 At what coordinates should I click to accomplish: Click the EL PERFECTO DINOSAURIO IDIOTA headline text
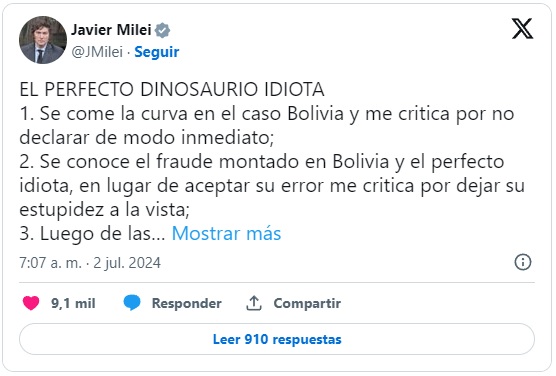coord(172,89)
